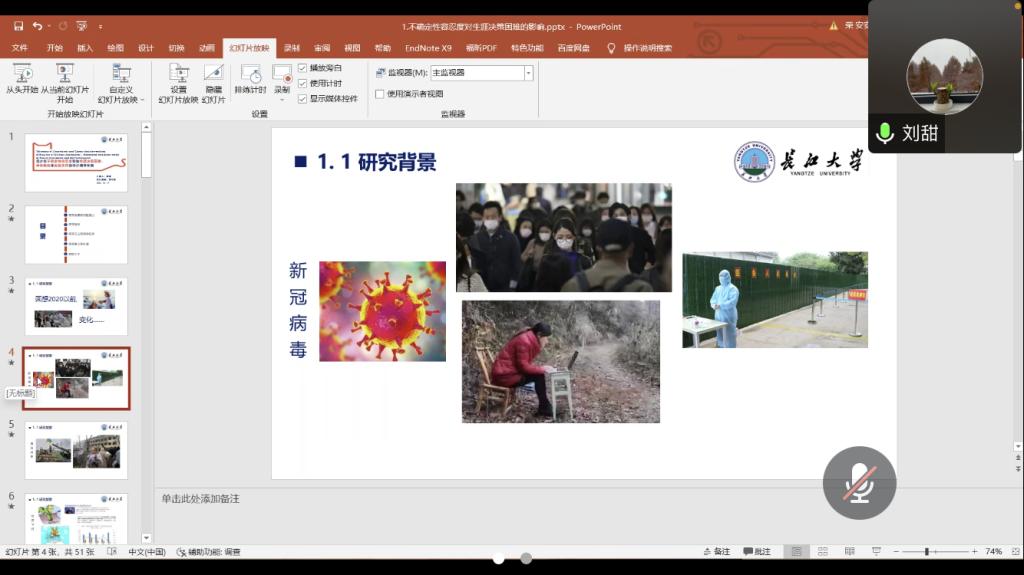This screenshot has height=575, width=1024.
Task: Enable Use Presenter View (使用演示者视图) checkbox
Action: point(380,94)
